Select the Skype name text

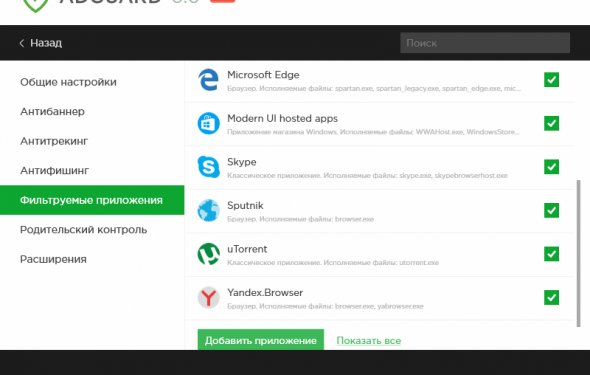[x=242, y=162]
